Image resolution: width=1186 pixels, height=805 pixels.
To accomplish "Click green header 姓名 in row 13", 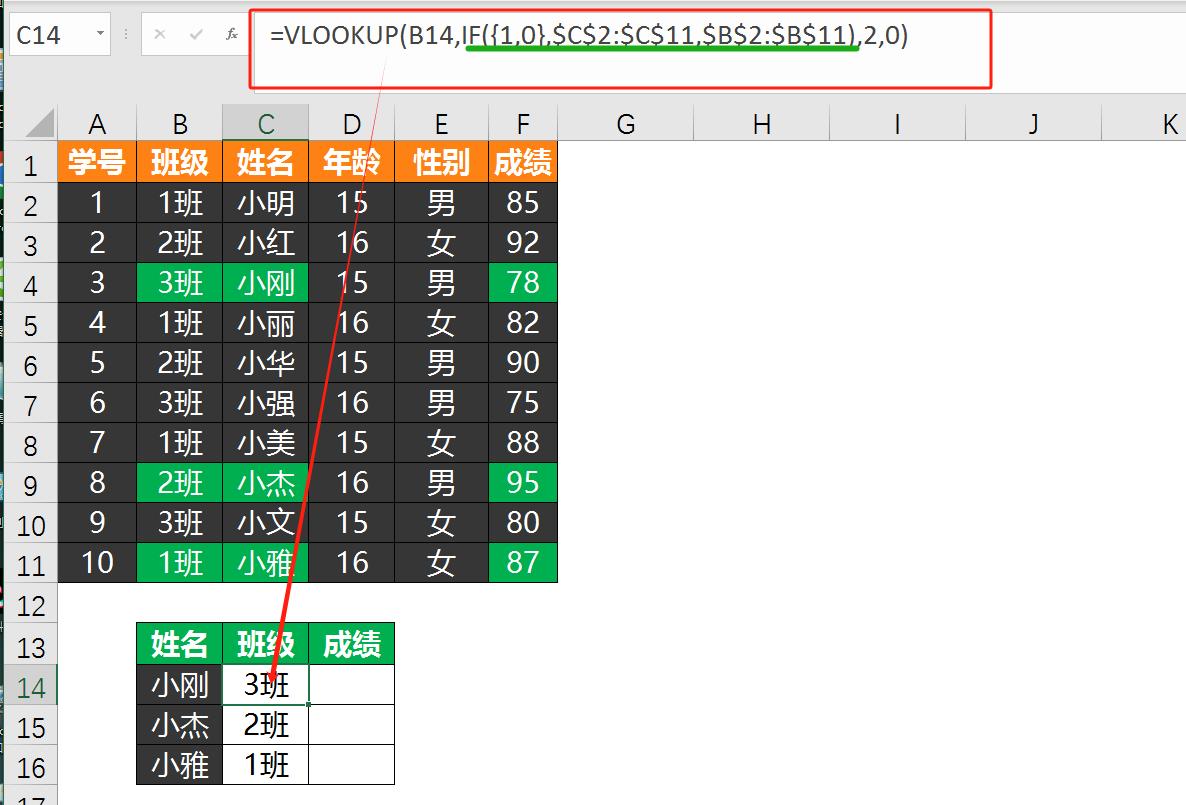I will 179,644.
